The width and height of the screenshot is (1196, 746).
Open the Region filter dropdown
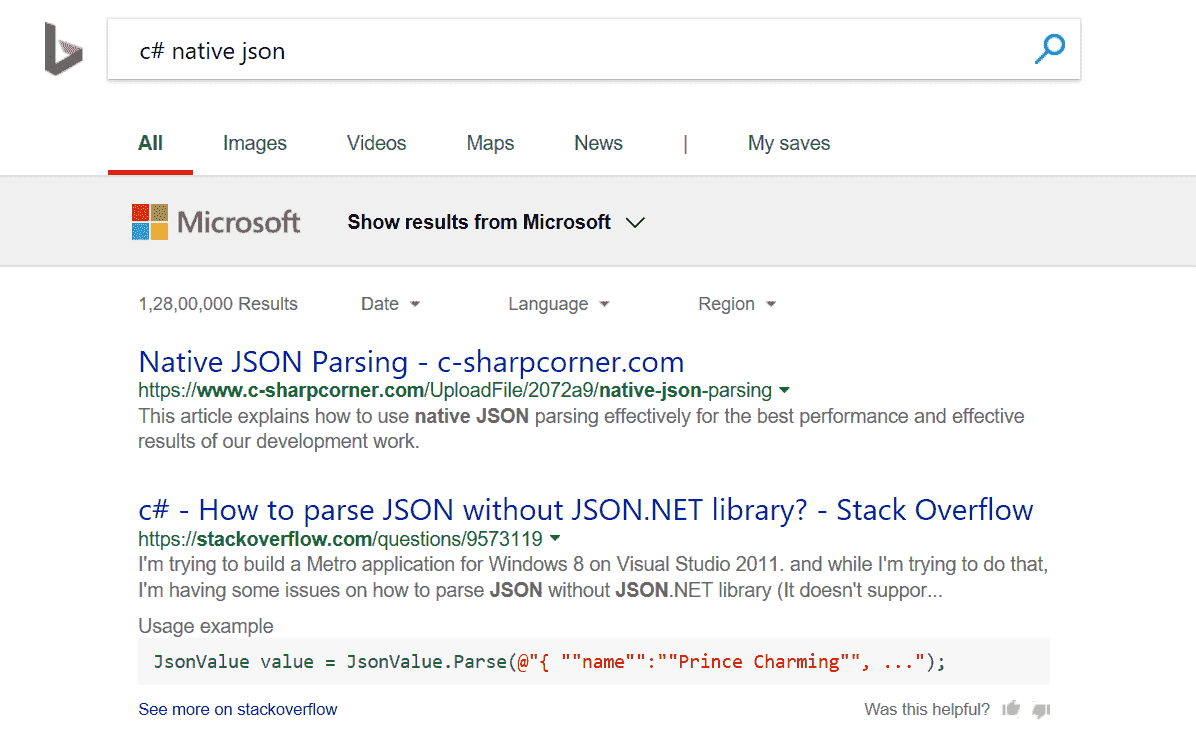737,304
